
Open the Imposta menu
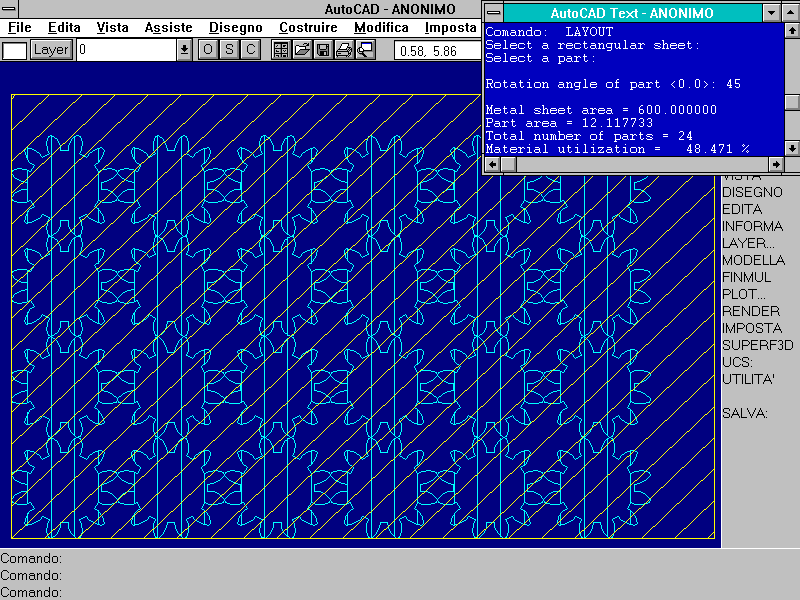click(x=451, y=28)
